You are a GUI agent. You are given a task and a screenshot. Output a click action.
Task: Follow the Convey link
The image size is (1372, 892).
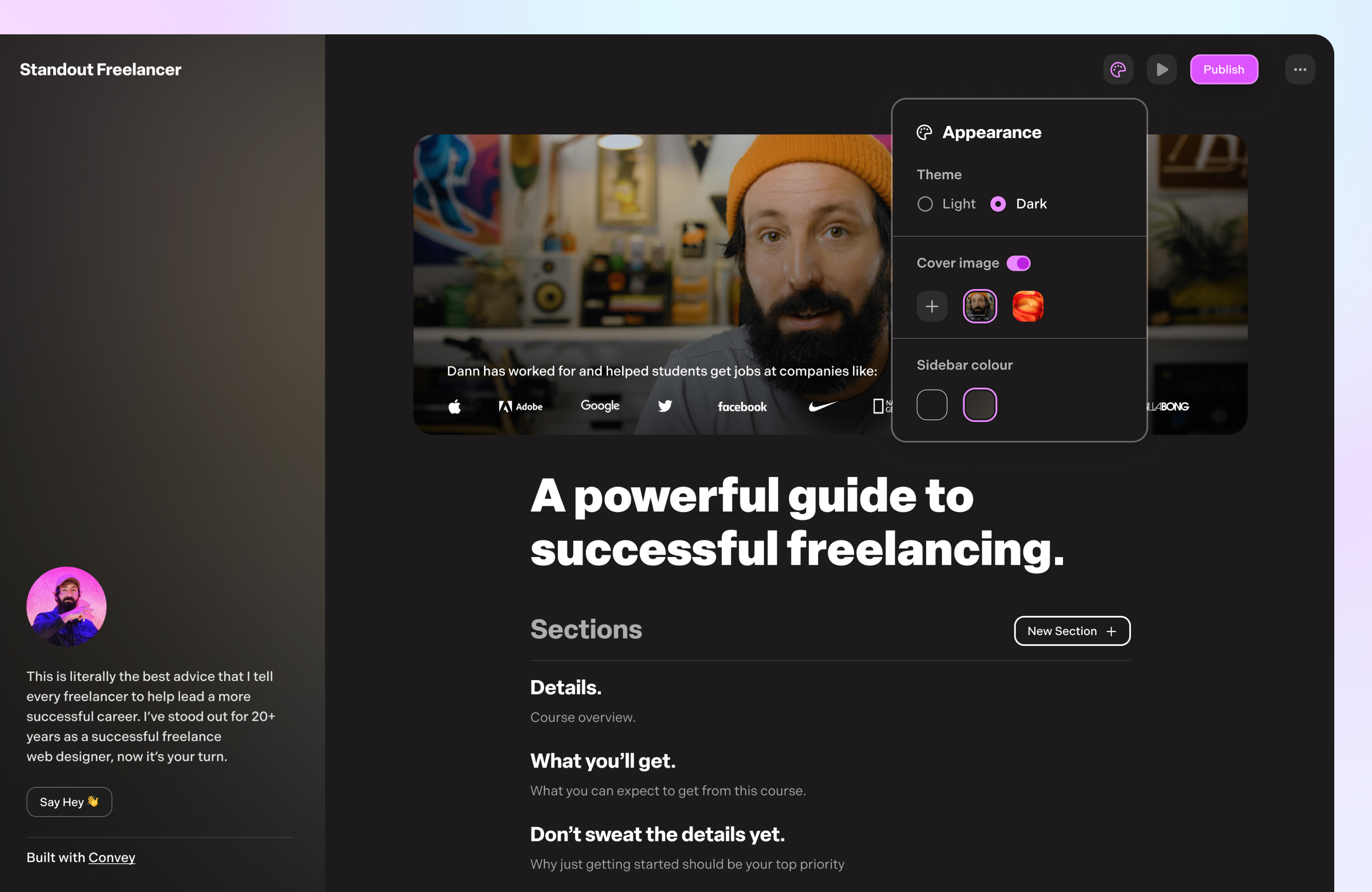click(x=112, y=857)
